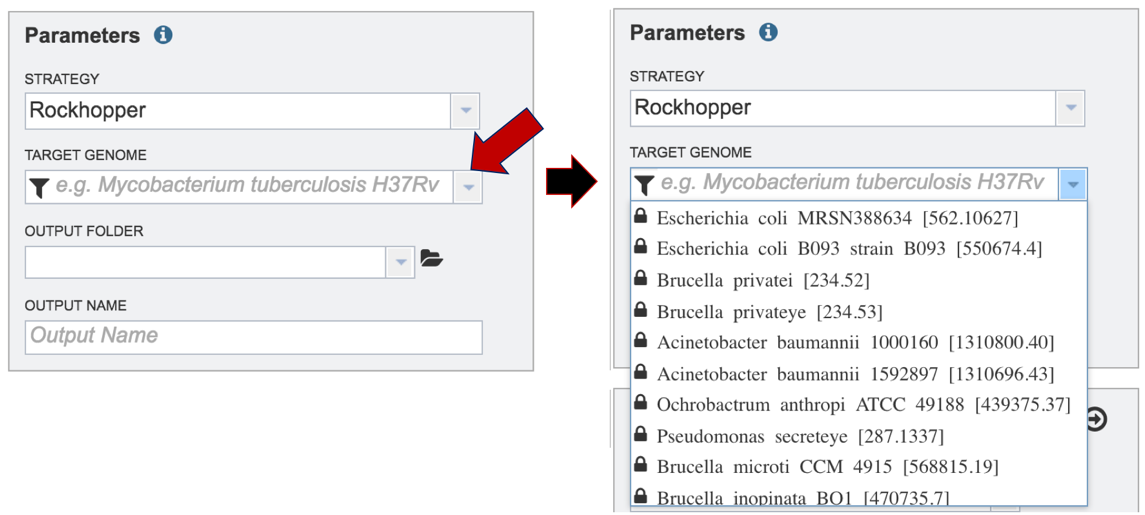The image size is (1145, 515).
Task: Click the lock icon beside Escherichia coli MRSN388634
Action: 640,215
